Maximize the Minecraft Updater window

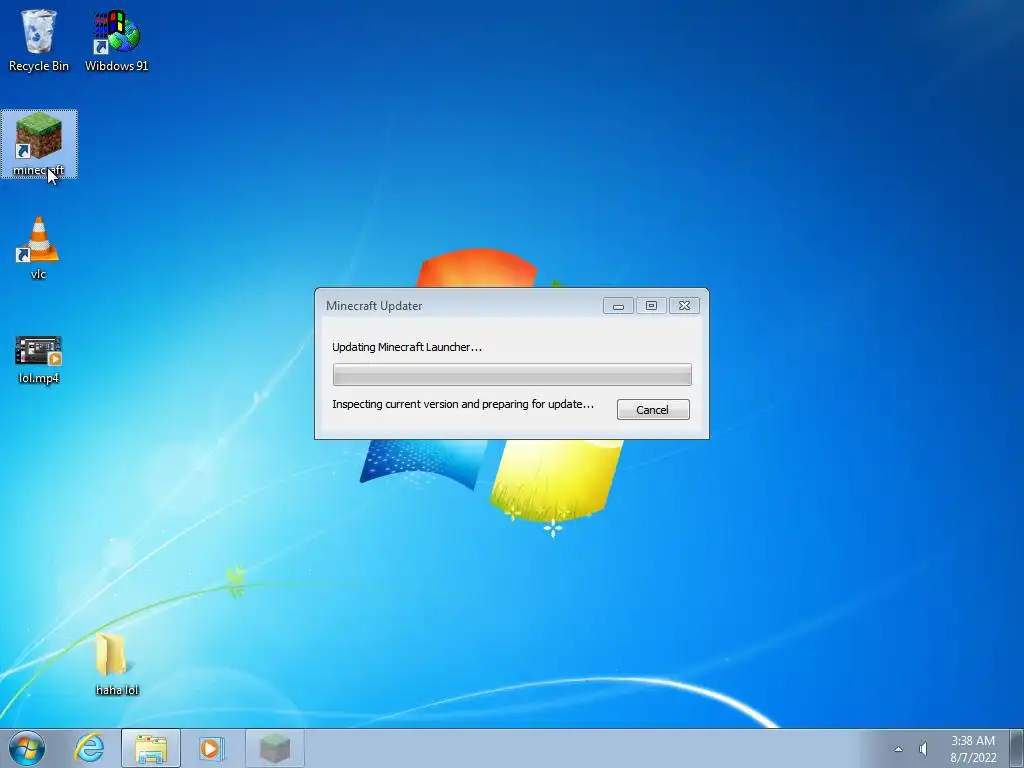click(651, 306)
